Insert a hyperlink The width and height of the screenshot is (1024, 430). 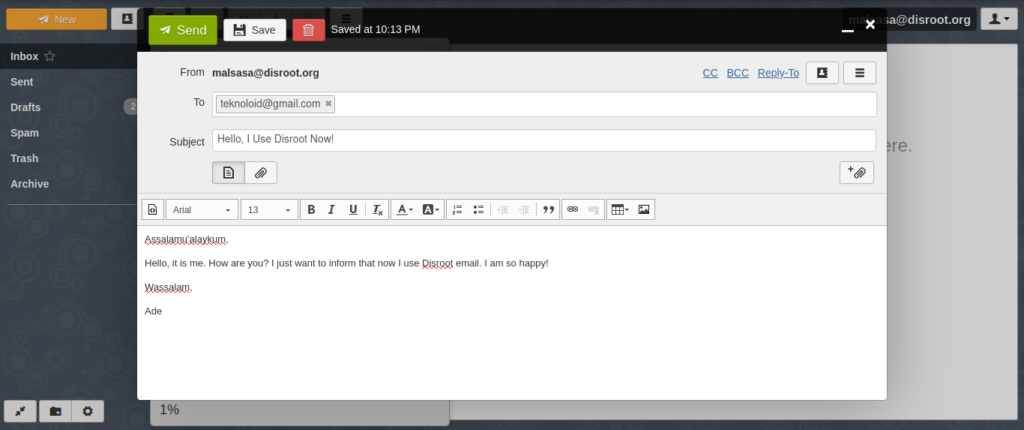click(573, 210)
